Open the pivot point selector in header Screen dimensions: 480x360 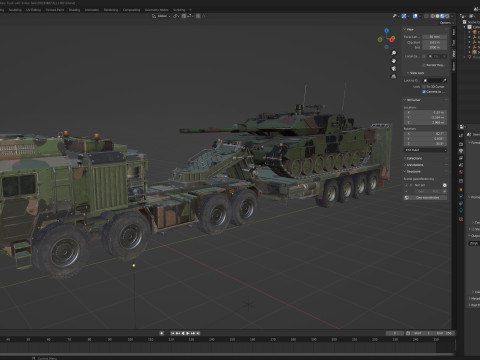176,16
